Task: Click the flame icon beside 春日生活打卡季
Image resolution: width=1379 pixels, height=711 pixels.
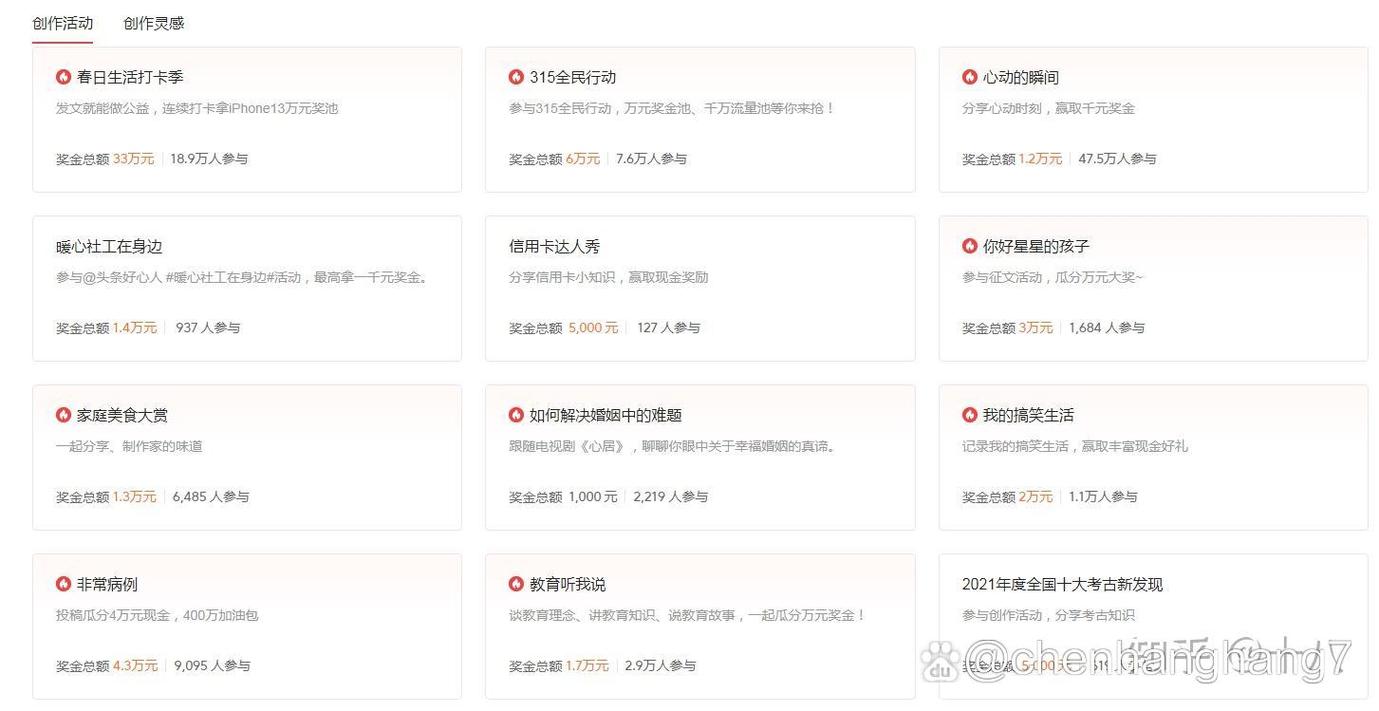Action: (x=63, y=77)
